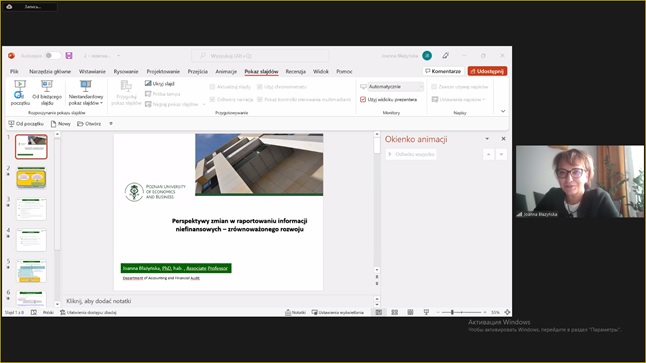Switch to Wstawianie tab
The height and width of the screenshot is (363, 646).
click(92, 71)
